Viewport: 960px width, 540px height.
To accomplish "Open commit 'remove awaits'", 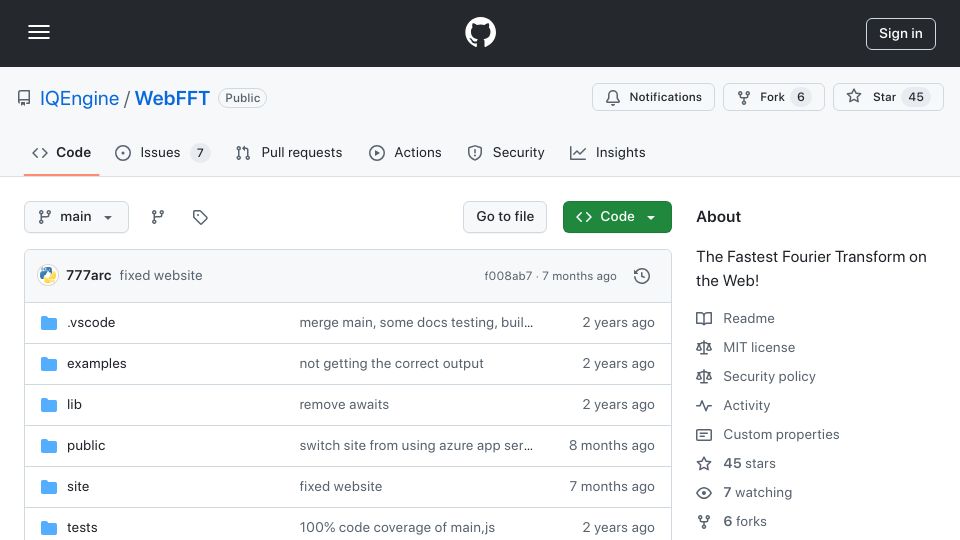I will click(344, 405).
